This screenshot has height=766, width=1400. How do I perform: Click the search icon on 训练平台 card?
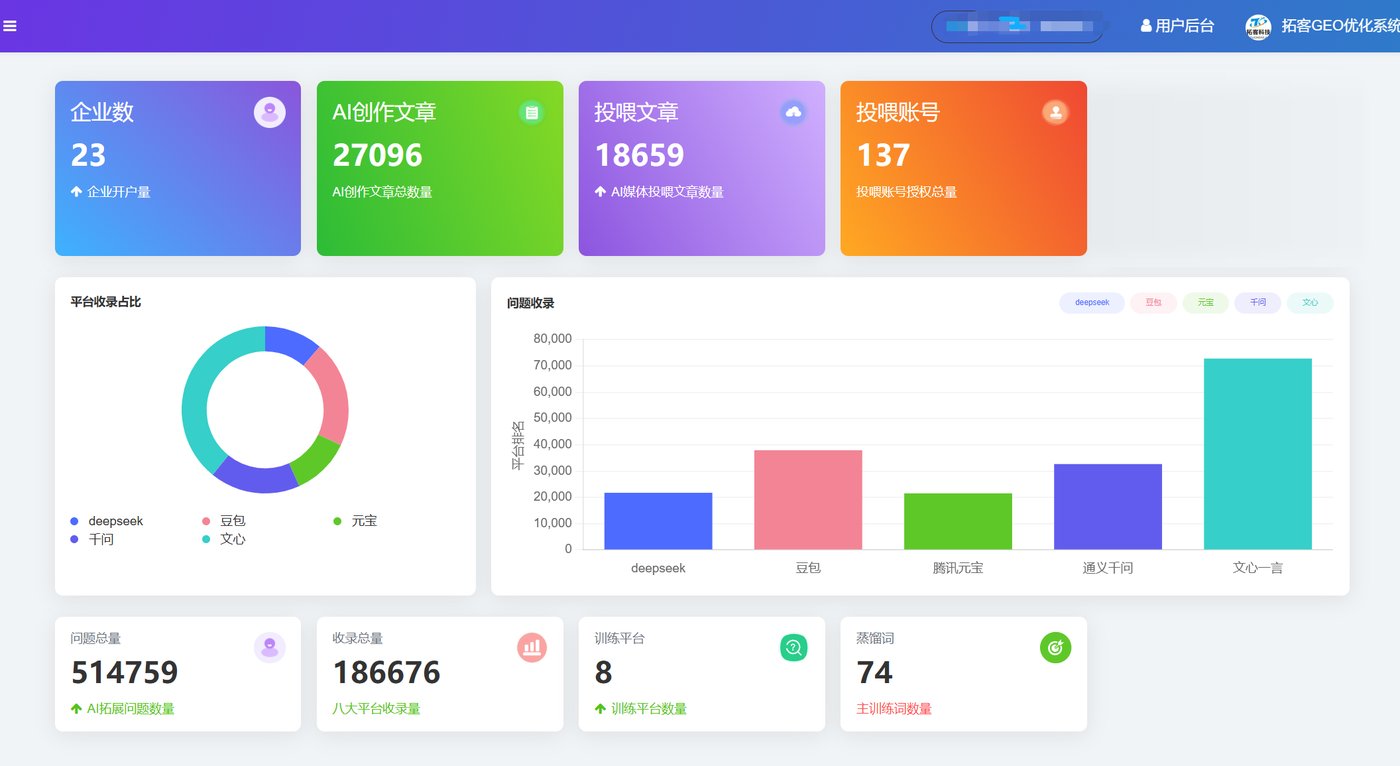click(x=793, y=648)
